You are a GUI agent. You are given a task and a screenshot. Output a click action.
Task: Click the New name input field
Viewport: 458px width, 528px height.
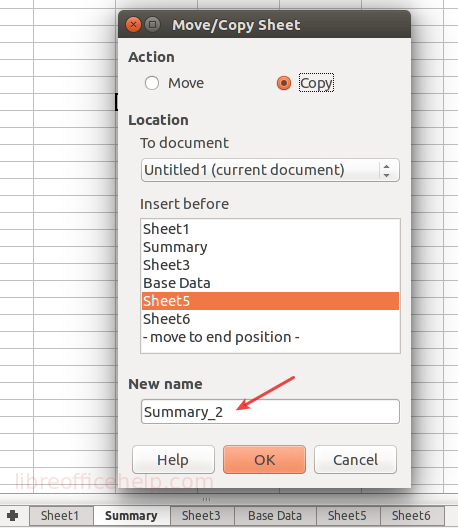270,411
